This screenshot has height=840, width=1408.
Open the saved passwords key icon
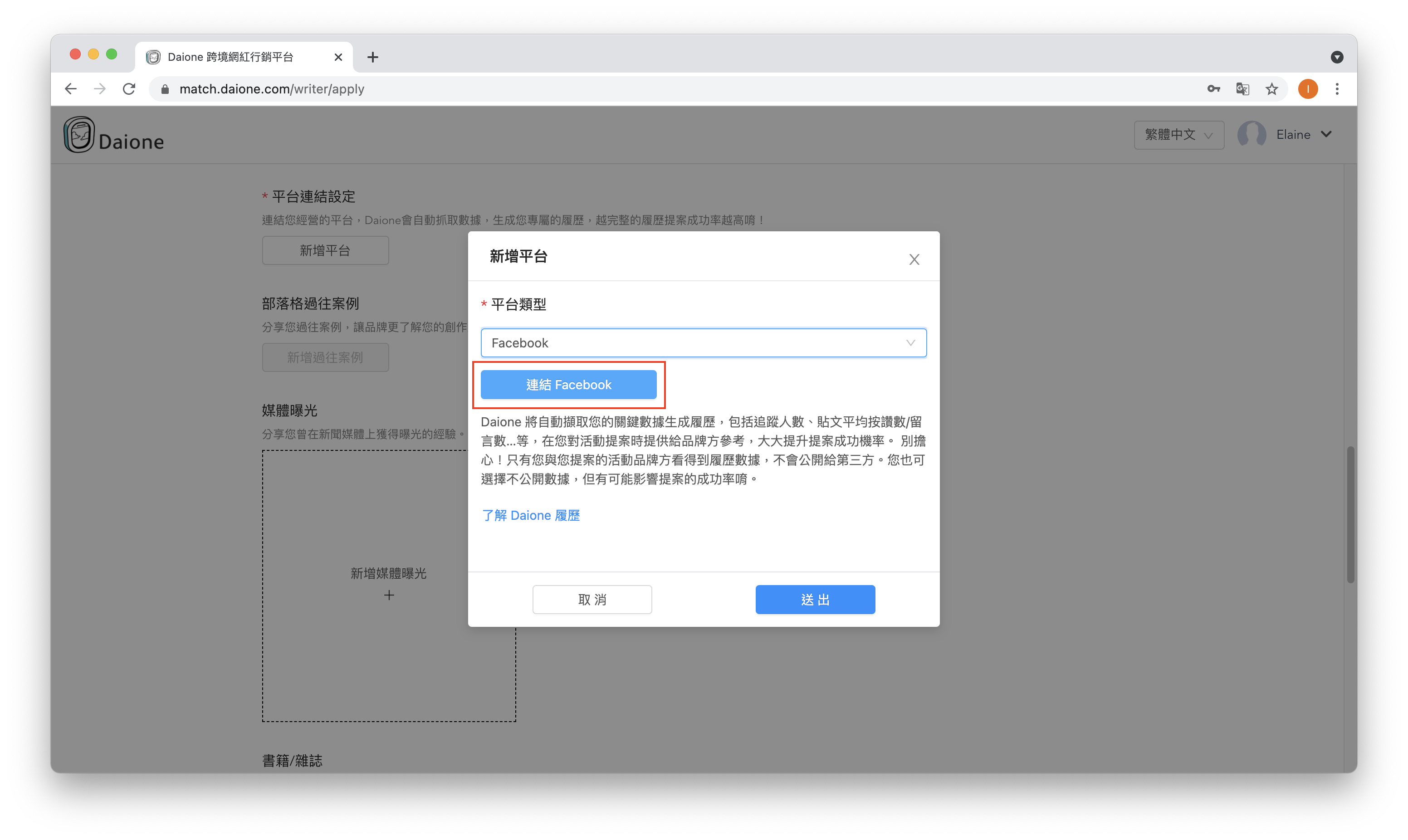click(1213, 89)
